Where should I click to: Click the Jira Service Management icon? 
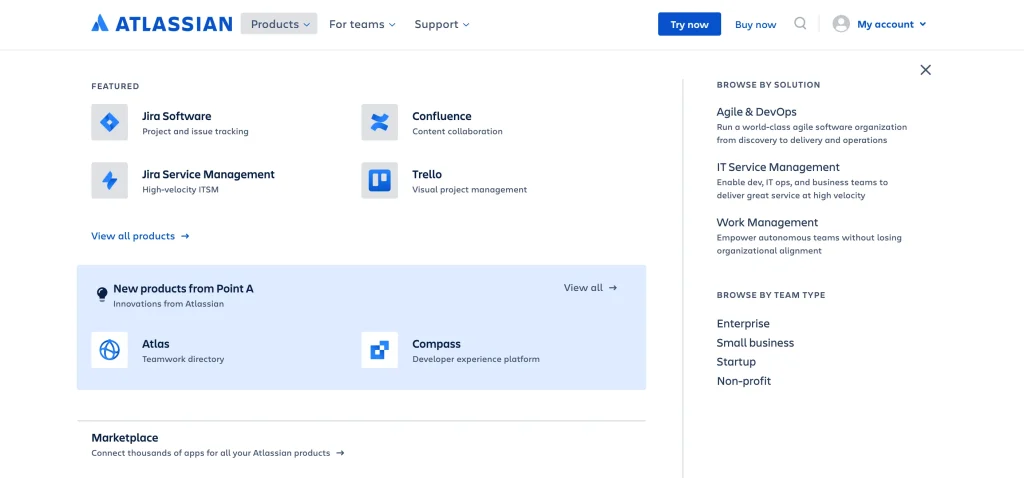tap(109, 181)
